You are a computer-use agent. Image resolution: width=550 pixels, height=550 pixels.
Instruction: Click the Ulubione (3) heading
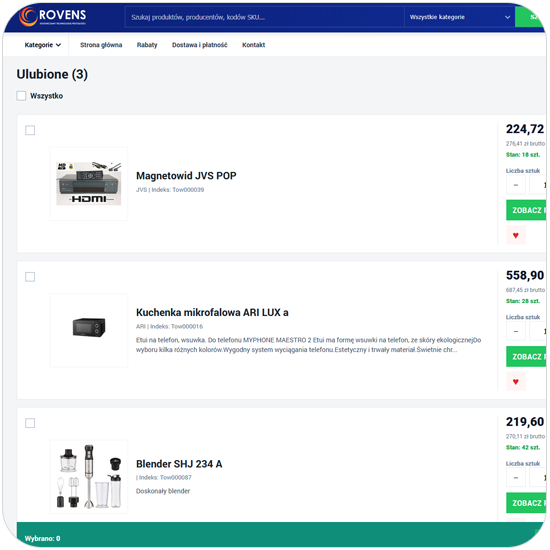click(52, 74)
